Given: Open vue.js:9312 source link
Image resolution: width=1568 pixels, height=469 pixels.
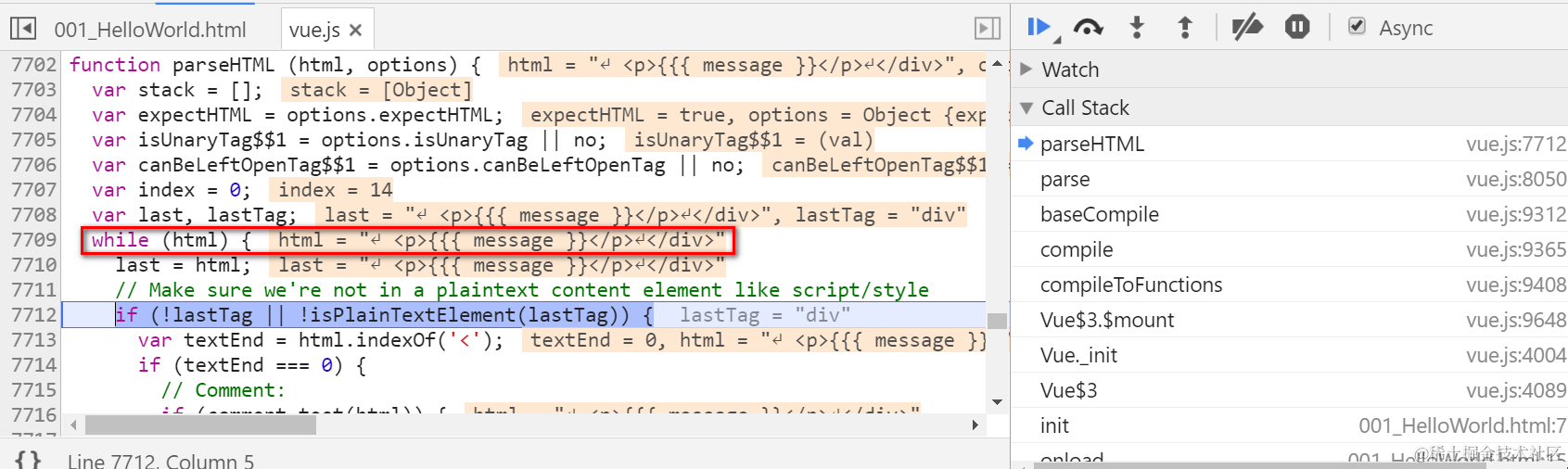Looking at the screenshot, I should 1516,214.
